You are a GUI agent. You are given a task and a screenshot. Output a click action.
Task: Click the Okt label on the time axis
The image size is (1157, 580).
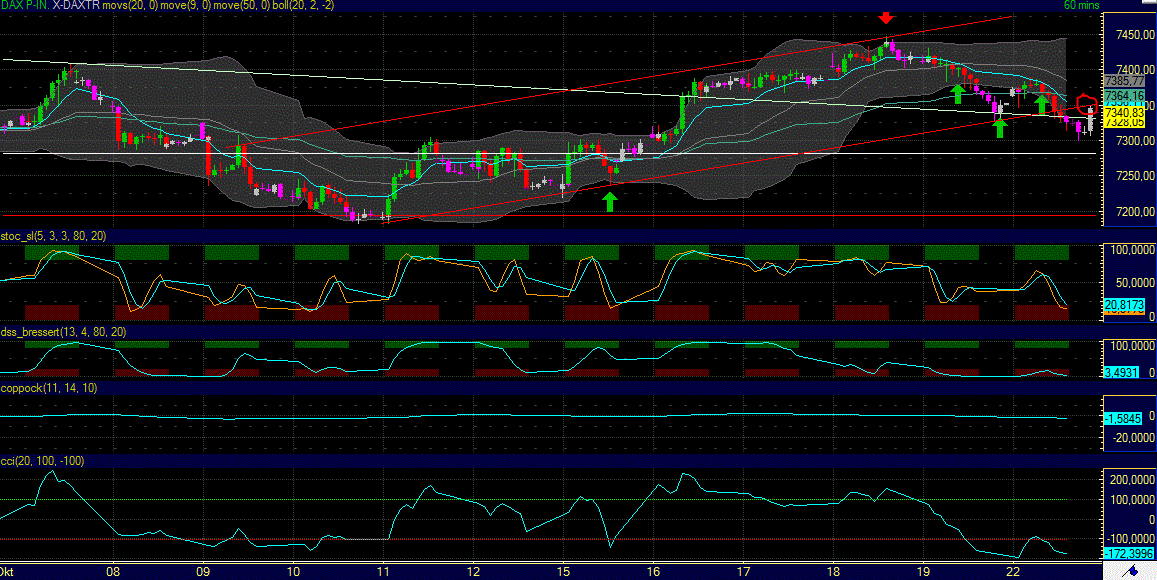(8, 571)
